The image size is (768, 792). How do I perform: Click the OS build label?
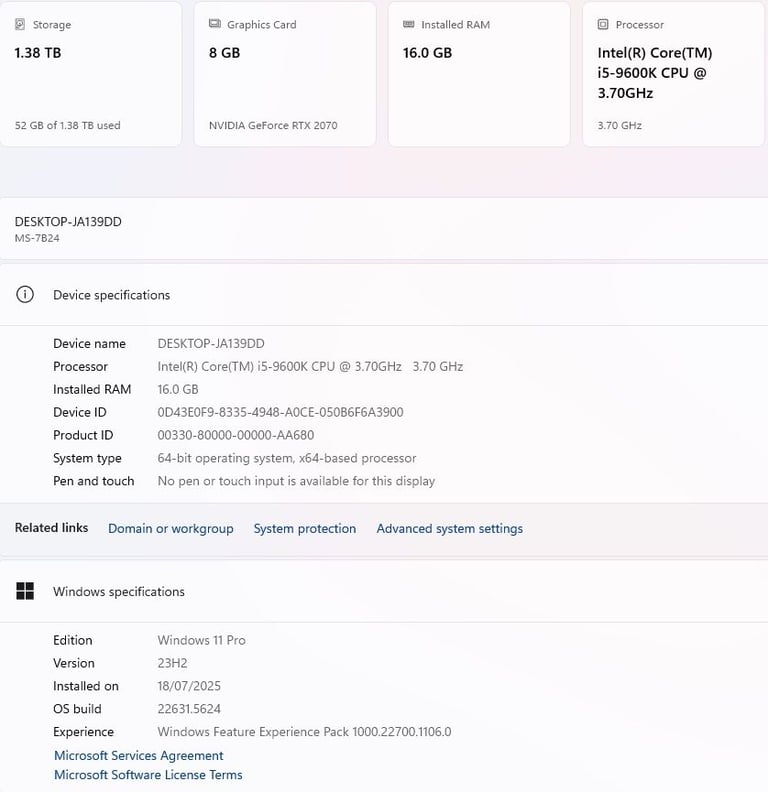(77, 709)
